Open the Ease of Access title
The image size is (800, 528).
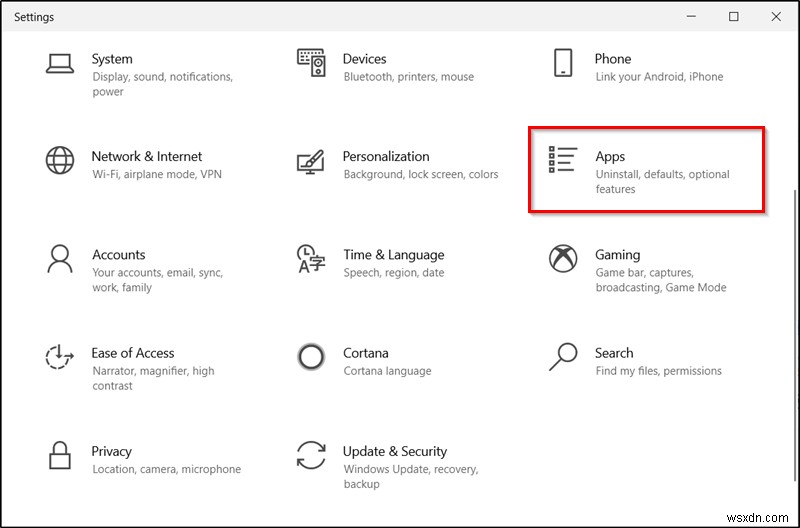pos(133,353)
